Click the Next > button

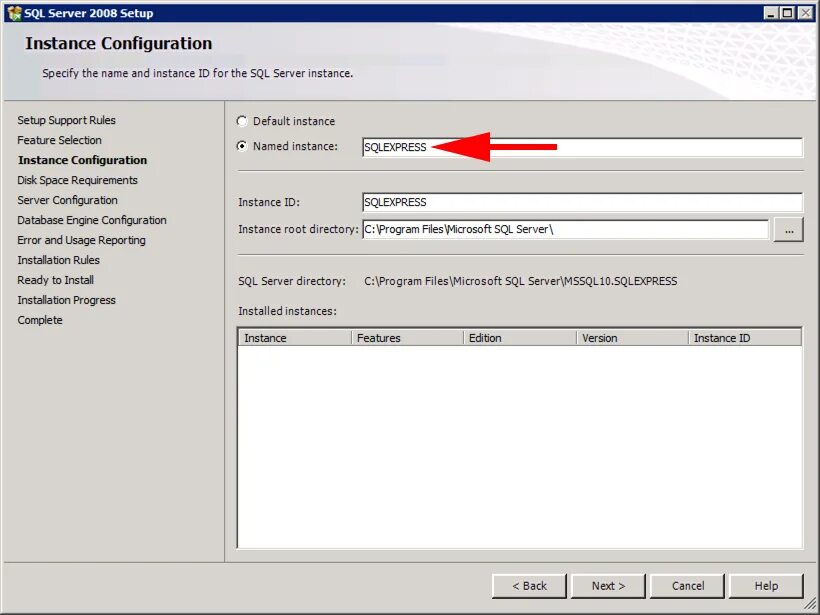(608, 586)
